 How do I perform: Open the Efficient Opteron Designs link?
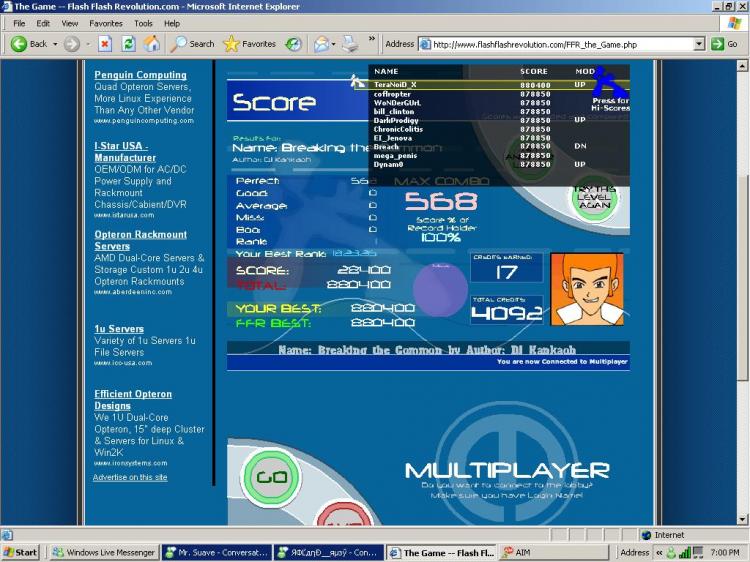tap(133, 400)
